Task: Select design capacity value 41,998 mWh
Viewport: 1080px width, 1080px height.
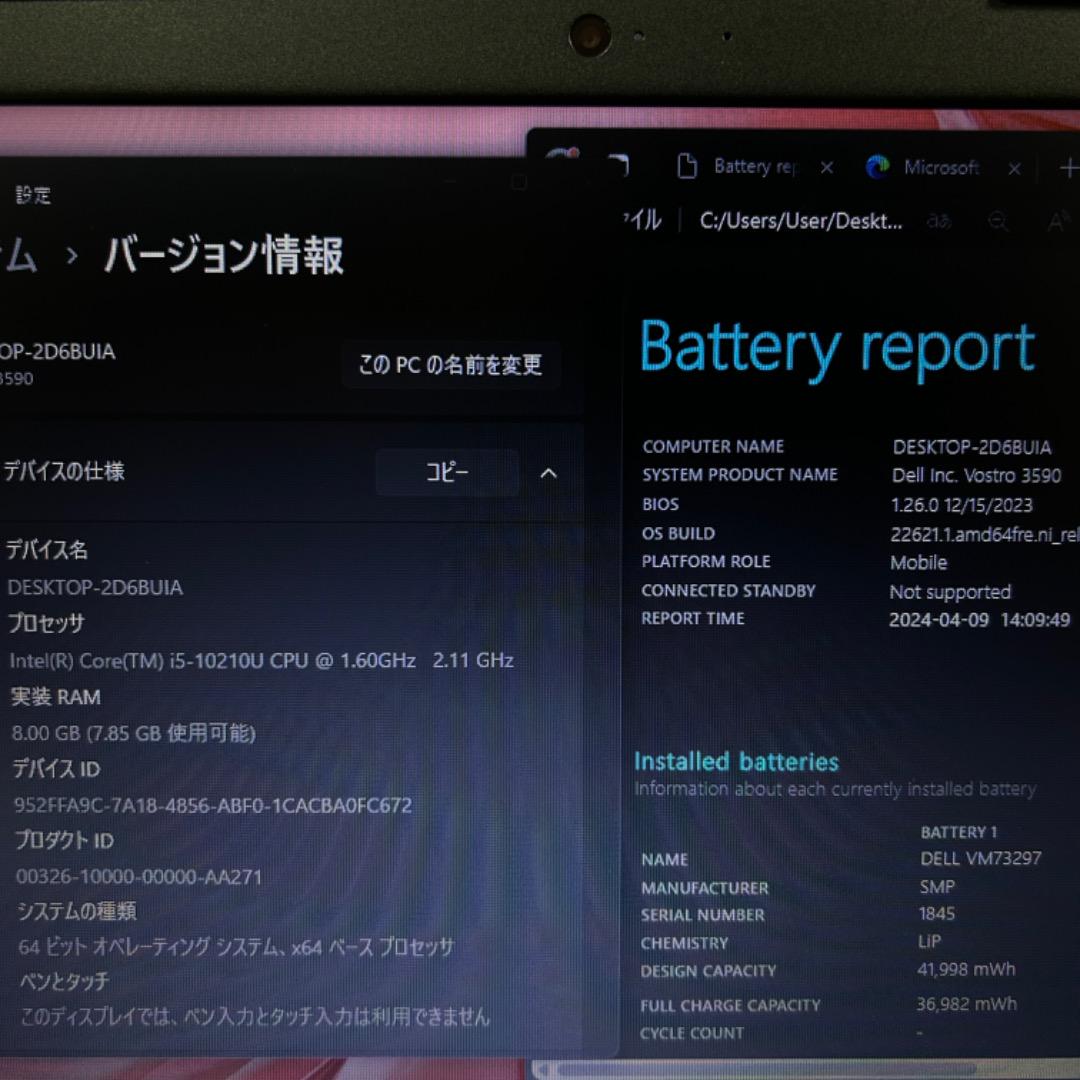Action: click(966, 970)
